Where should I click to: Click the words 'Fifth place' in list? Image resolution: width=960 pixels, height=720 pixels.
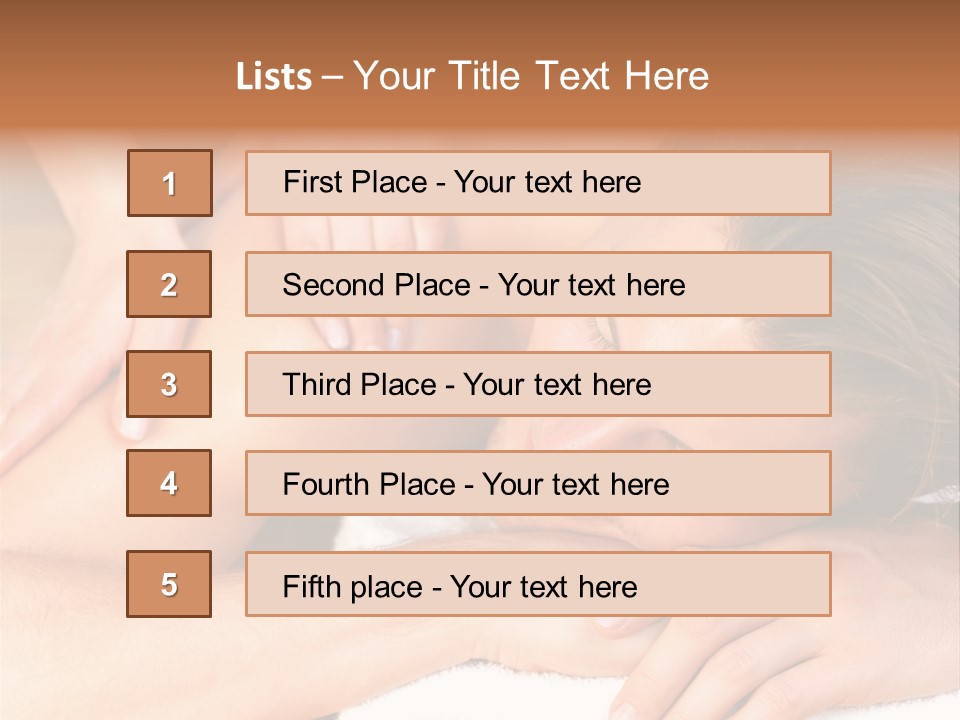pyautogui.click(x=353, y=587)
